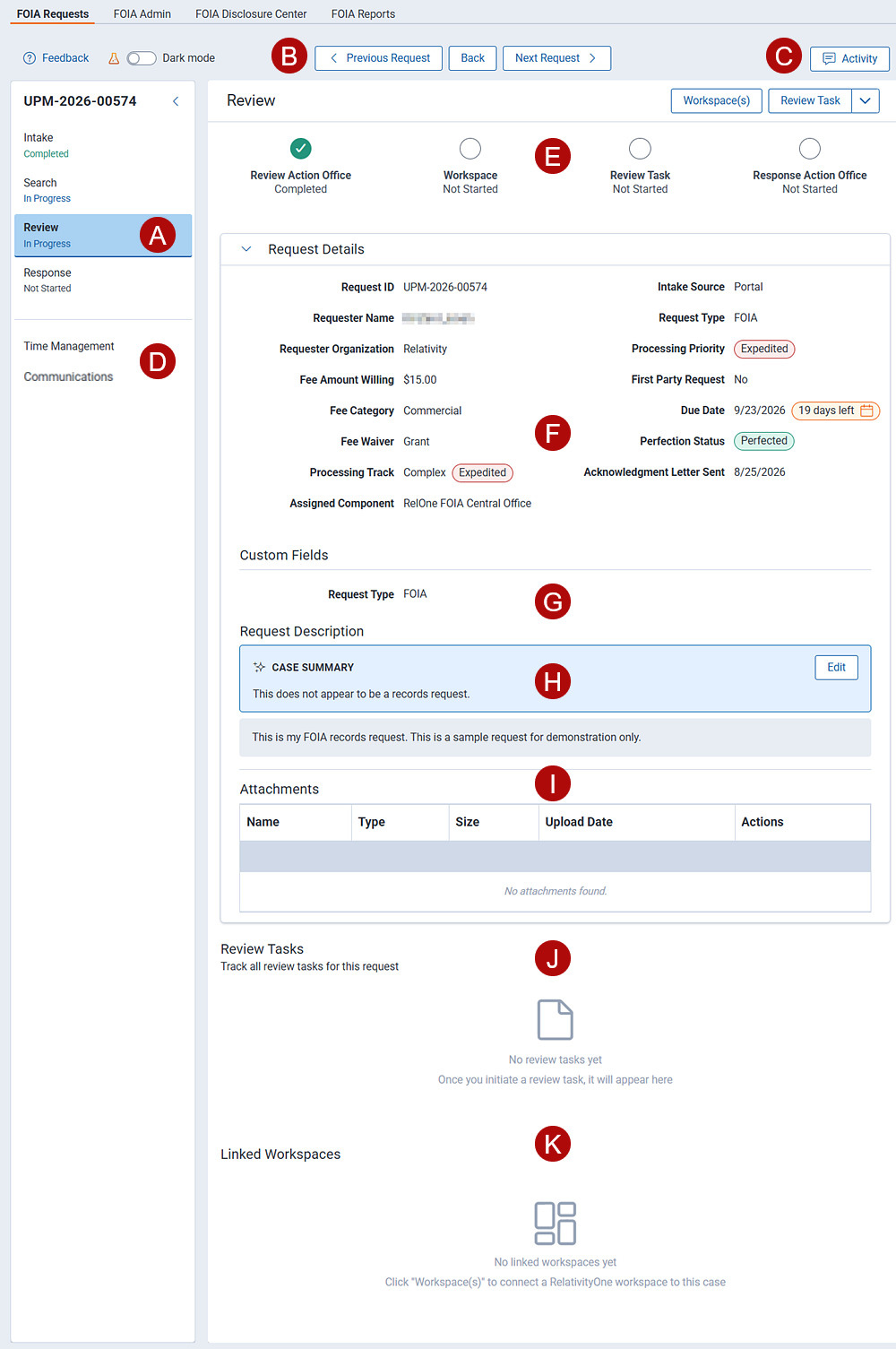Open Time Management in sidebar
This screenshot has width=896, height=1349.
pyautogui.click(x=69, y=346)
